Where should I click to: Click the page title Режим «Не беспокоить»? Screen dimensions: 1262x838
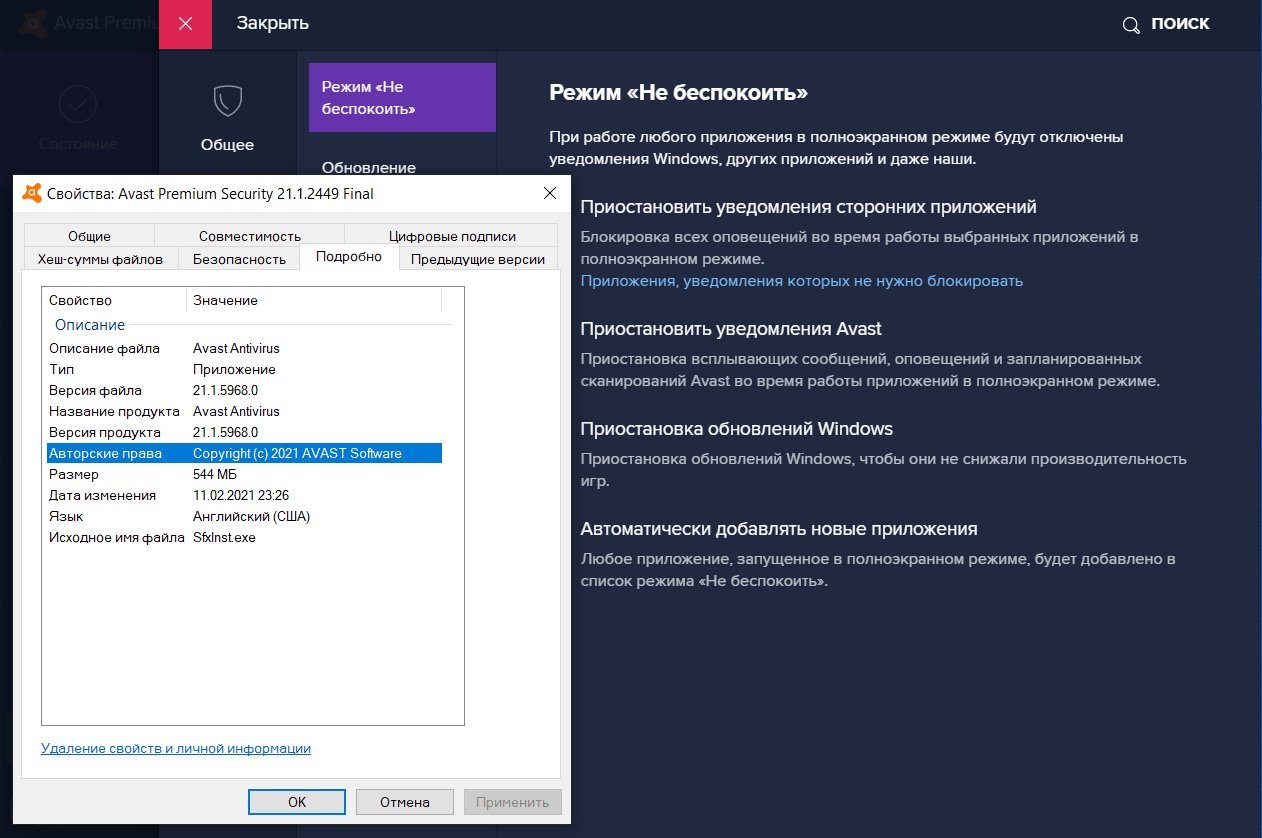[678, 93]
